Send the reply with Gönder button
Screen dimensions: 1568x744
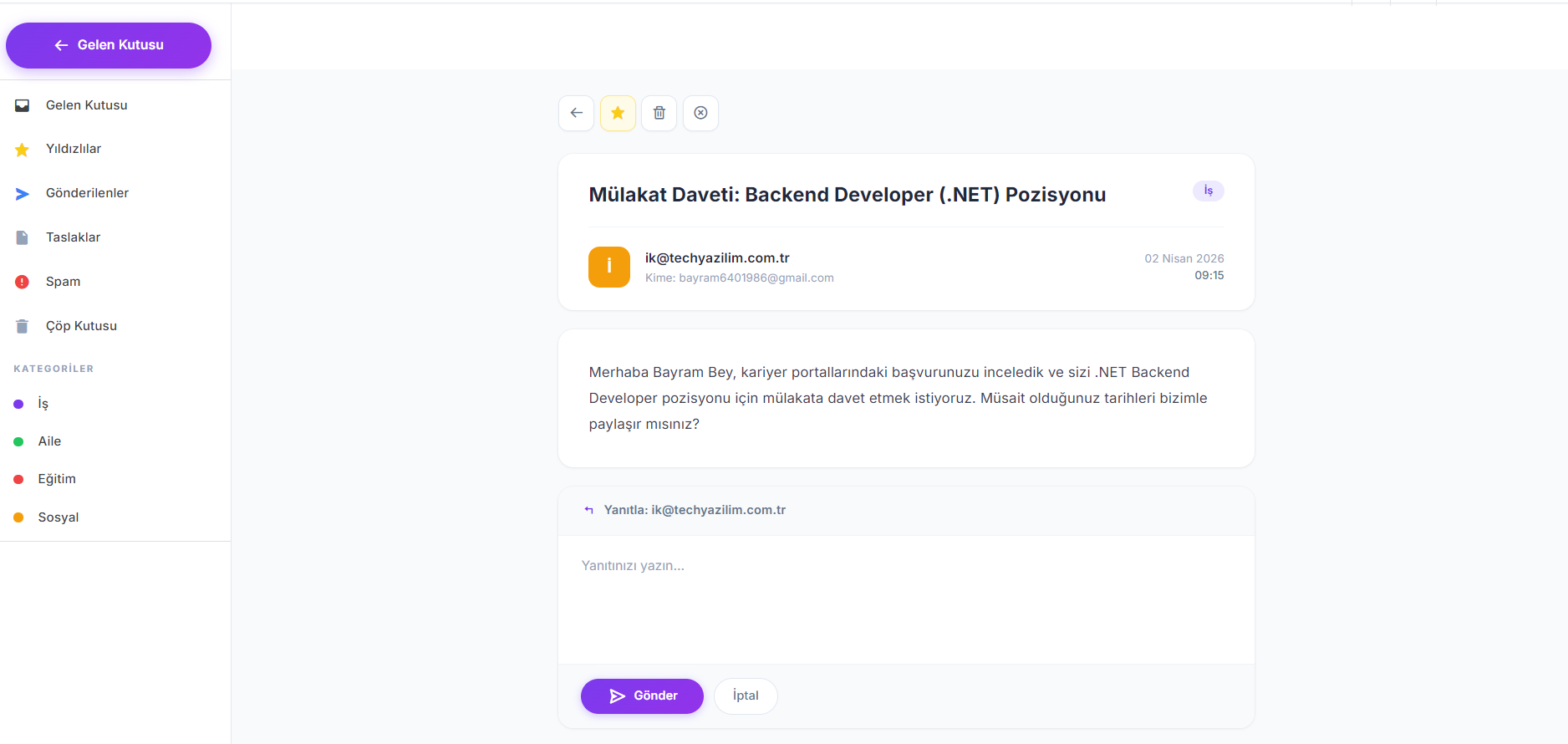642,696
